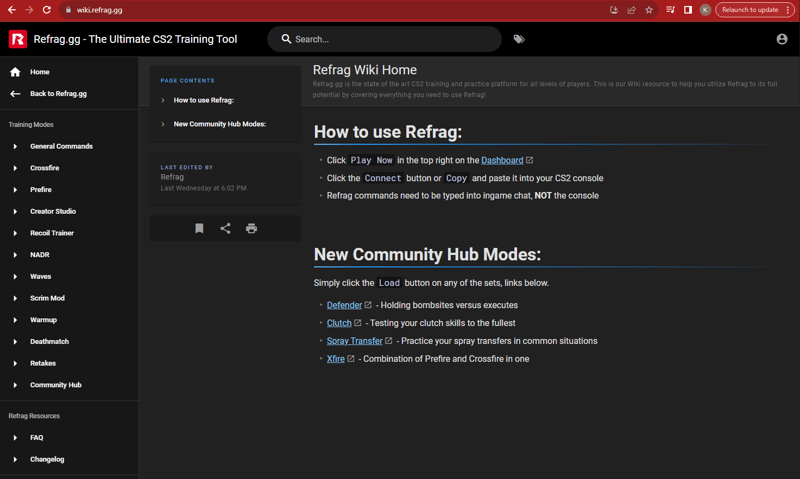The width and height of the screenshot is (800, 479).
Task: Open the Spray Transfer link
Action: click(x=355, y=341)
